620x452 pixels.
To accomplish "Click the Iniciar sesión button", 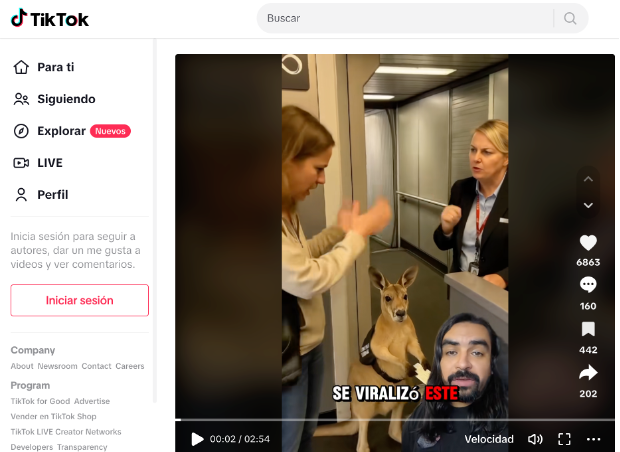I will (x=80, y=300).
